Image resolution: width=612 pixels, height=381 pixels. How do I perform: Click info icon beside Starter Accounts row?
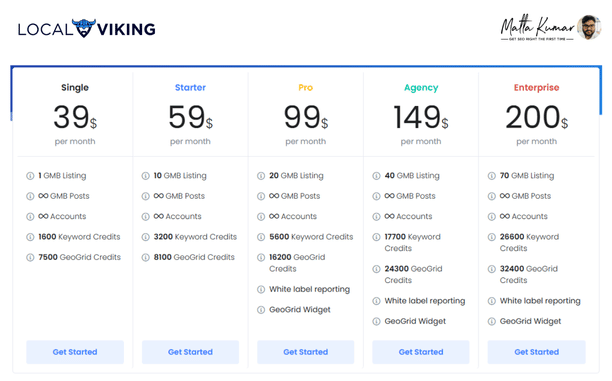146,216
